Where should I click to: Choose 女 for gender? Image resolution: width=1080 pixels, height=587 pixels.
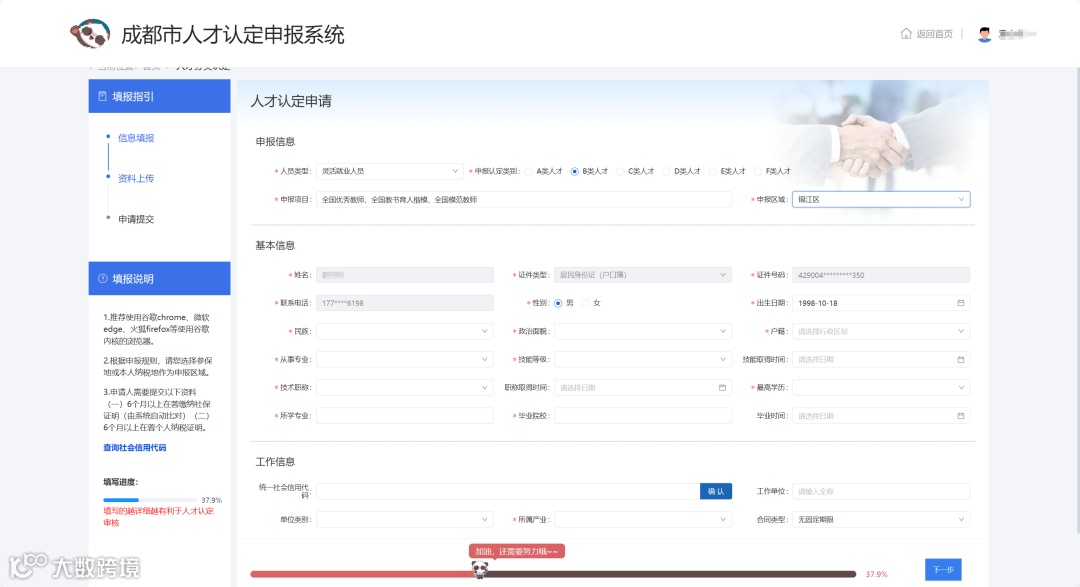click(586, 303)
